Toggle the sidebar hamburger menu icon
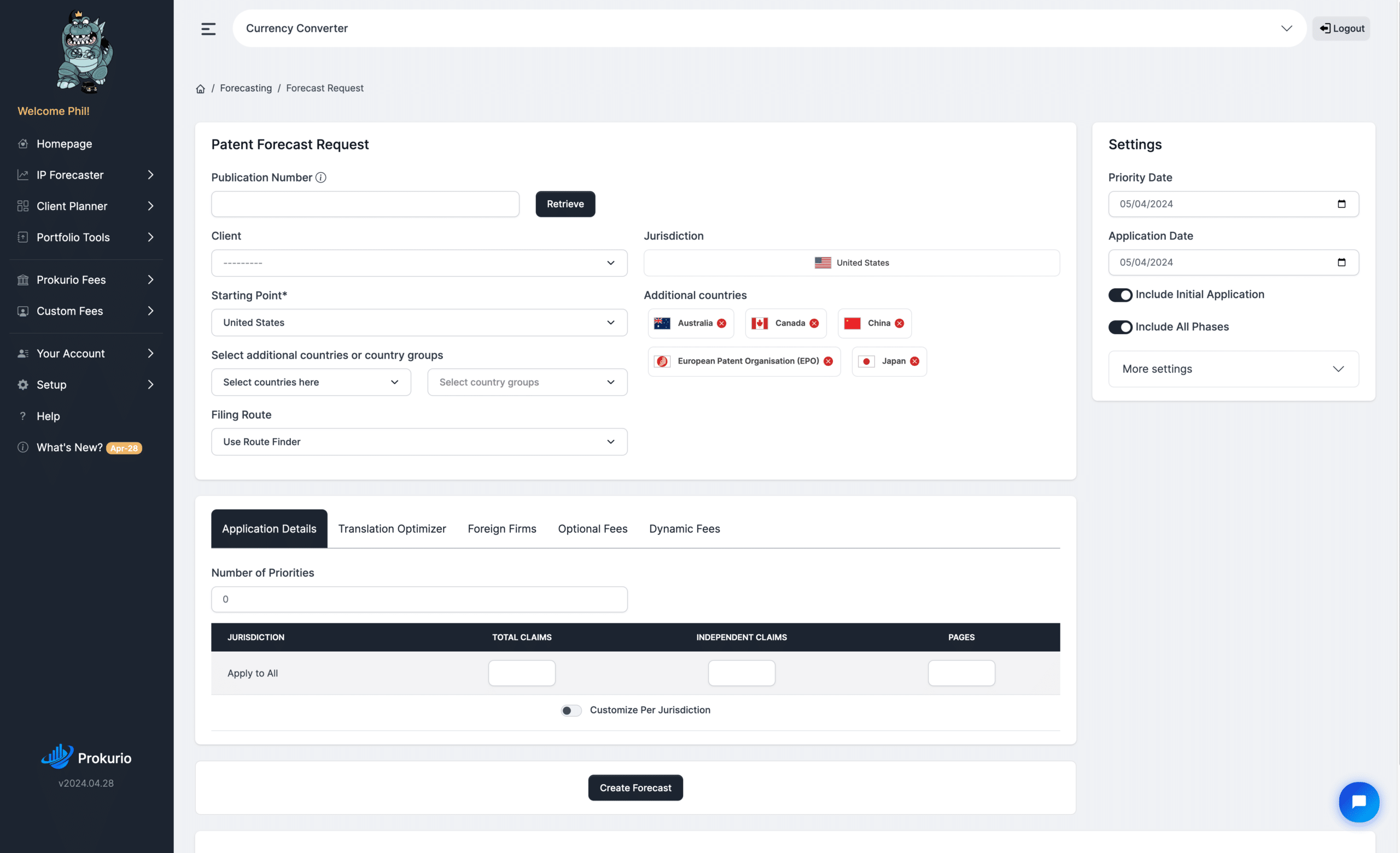The height and width of the screenshot is (853, 1400). click(x=208, y=29)
